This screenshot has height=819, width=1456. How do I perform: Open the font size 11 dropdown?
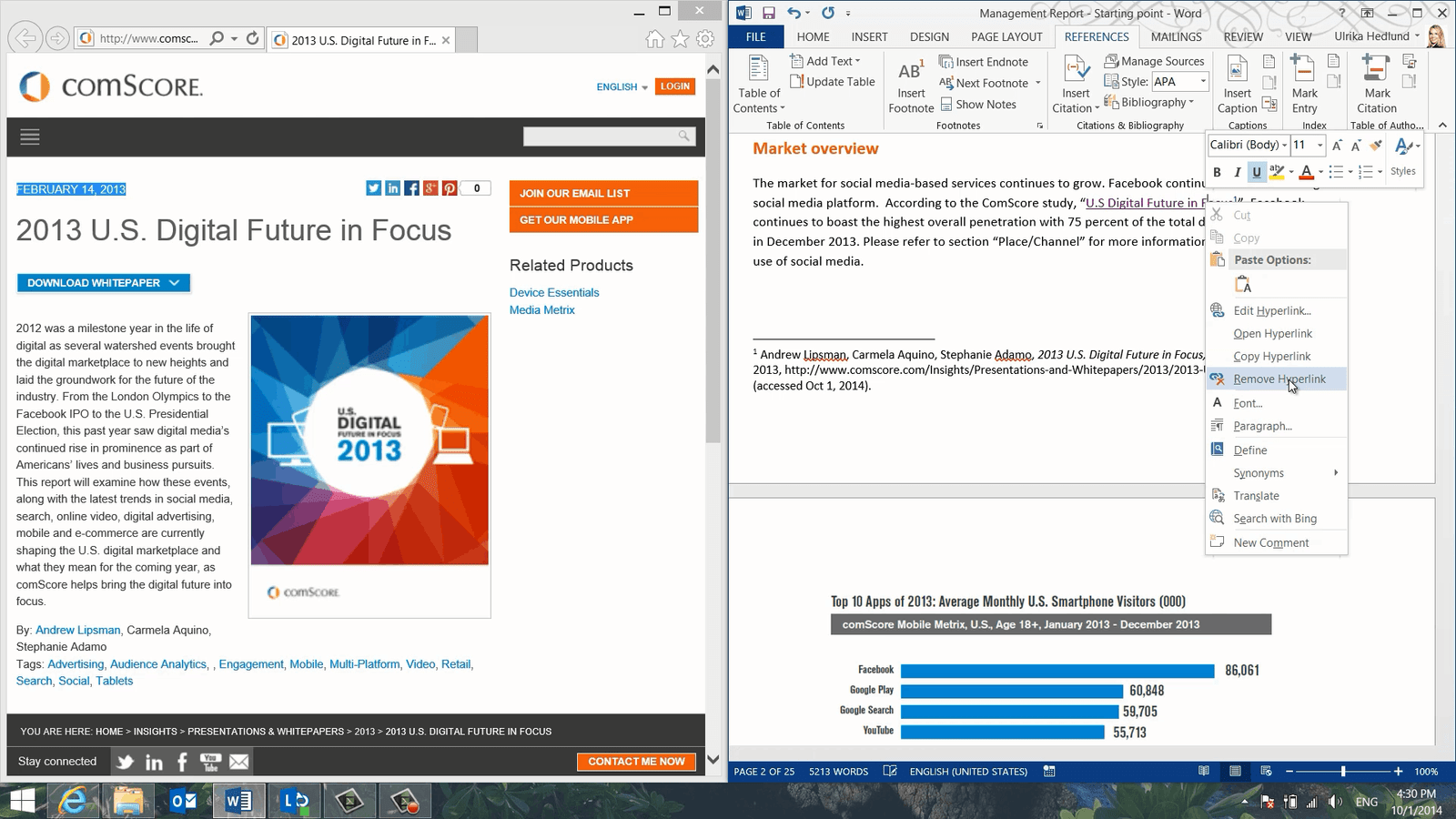click(x=1319, y=145)
